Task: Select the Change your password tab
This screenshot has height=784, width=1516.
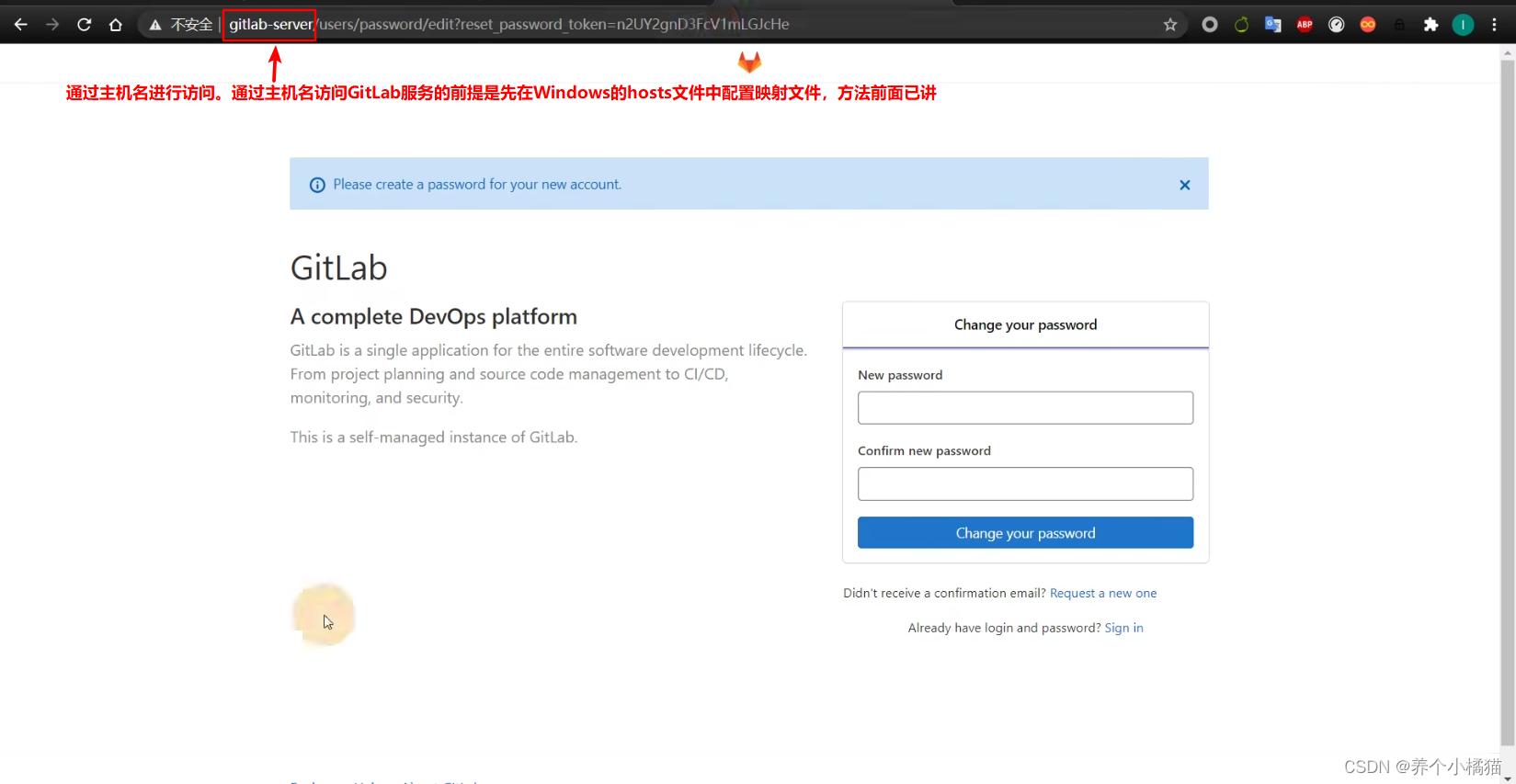Action: coord(1025,324)
